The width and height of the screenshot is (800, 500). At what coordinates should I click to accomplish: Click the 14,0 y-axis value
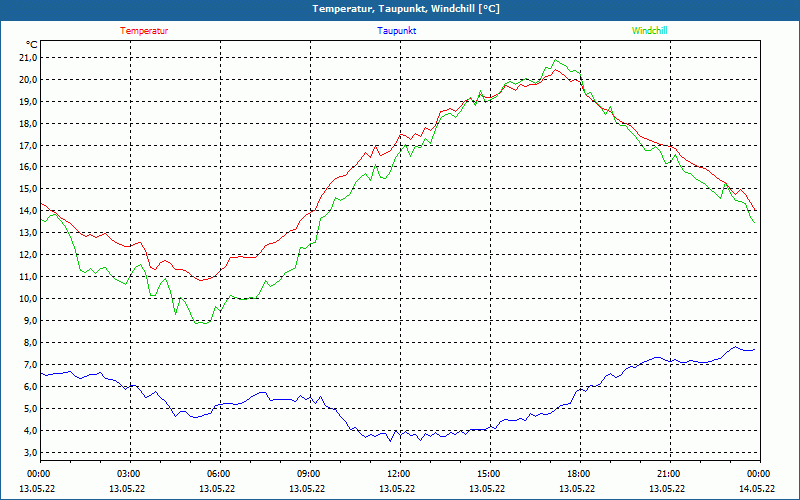(x=29, y=211)
